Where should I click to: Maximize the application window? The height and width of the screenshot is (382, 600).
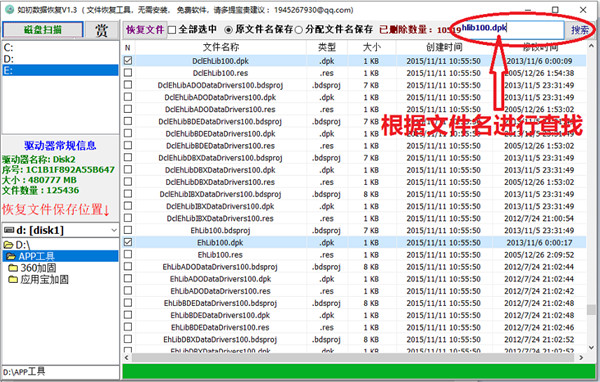[555, 10]
